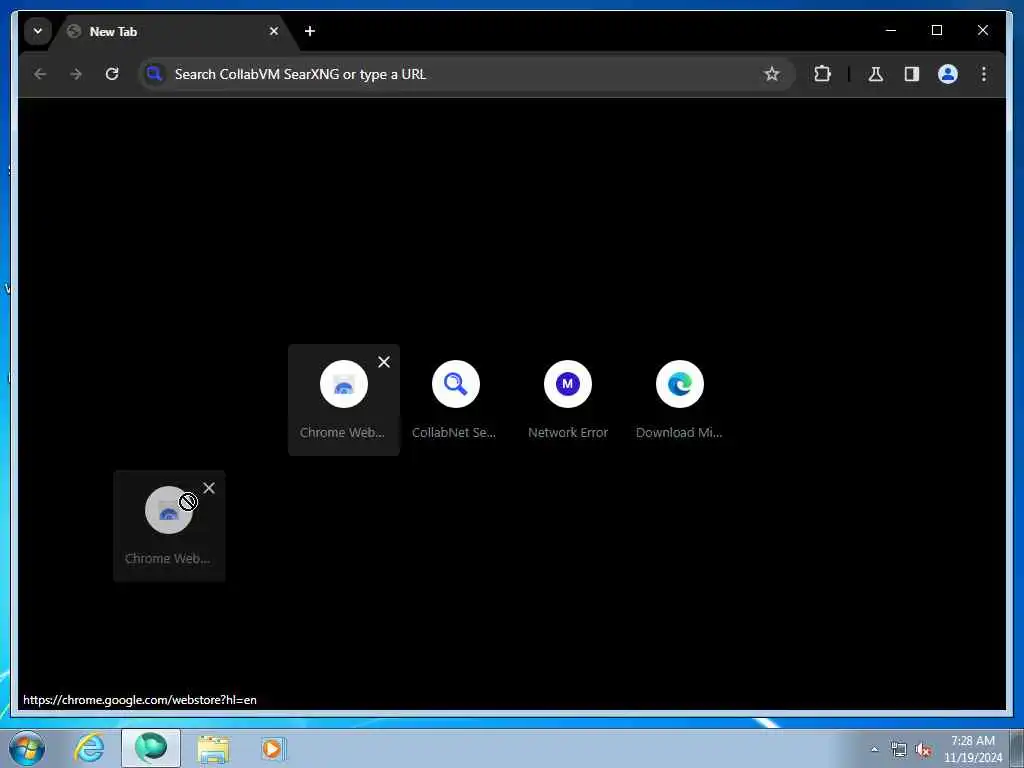The image size is (1024, 768).
Task: Go forward with the forward arrow
Action: (x=76, y=74)
